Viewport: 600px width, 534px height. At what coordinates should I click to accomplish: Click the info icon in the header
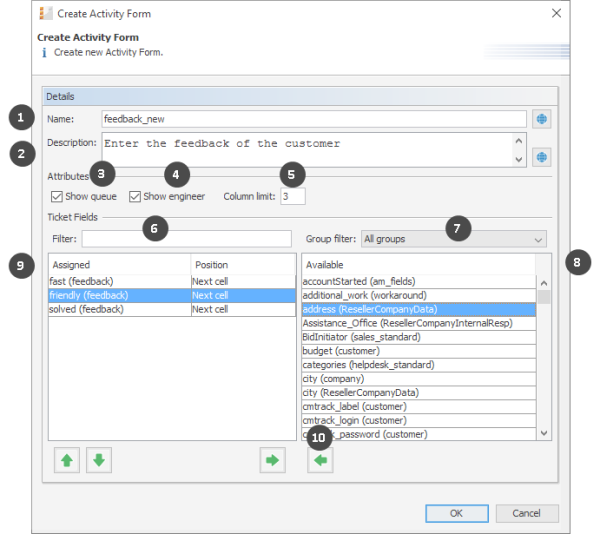[43, 52]
